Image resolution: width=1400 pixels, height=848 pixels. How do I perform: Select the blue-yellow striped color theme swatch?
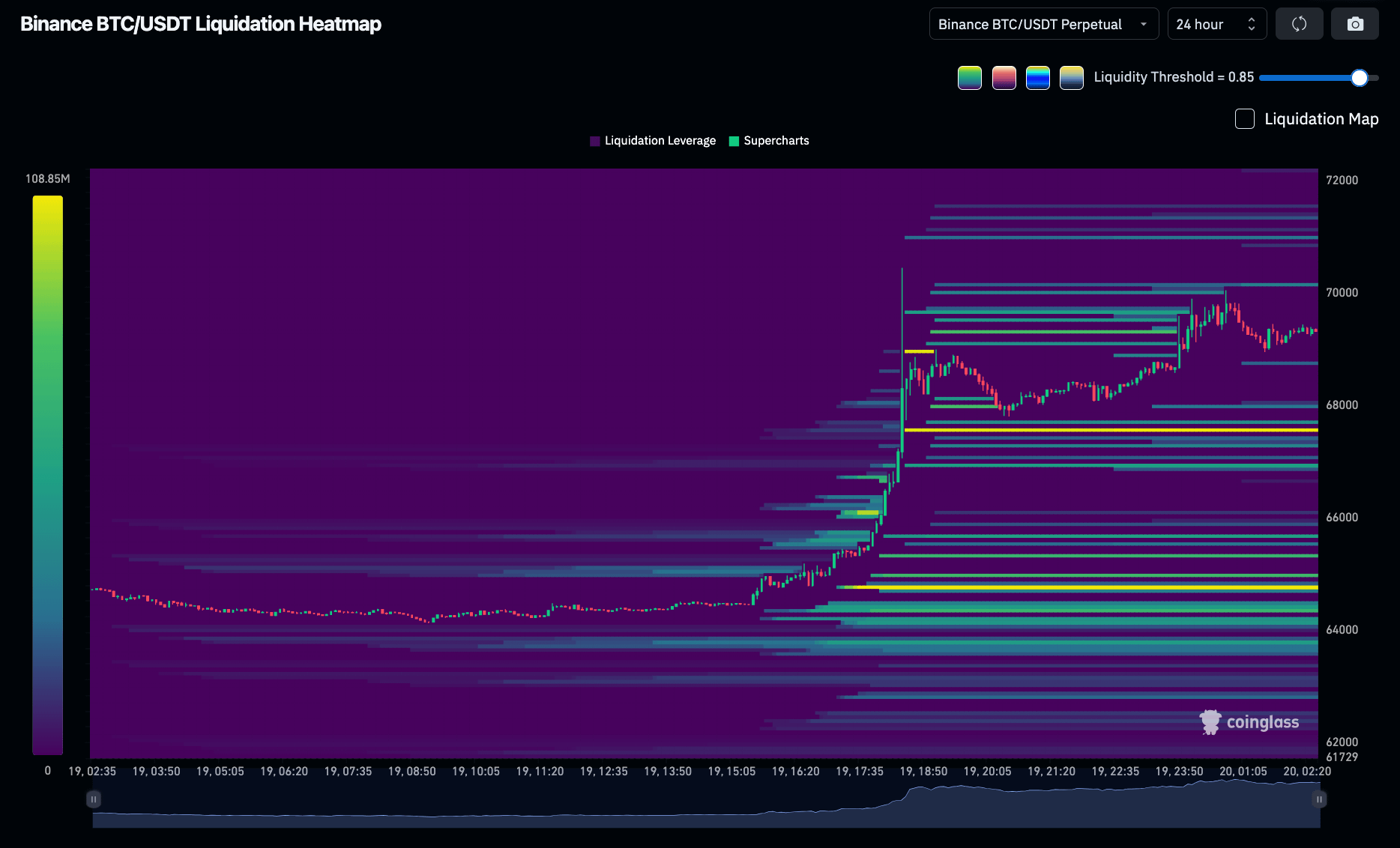(x=1038, y=78)
